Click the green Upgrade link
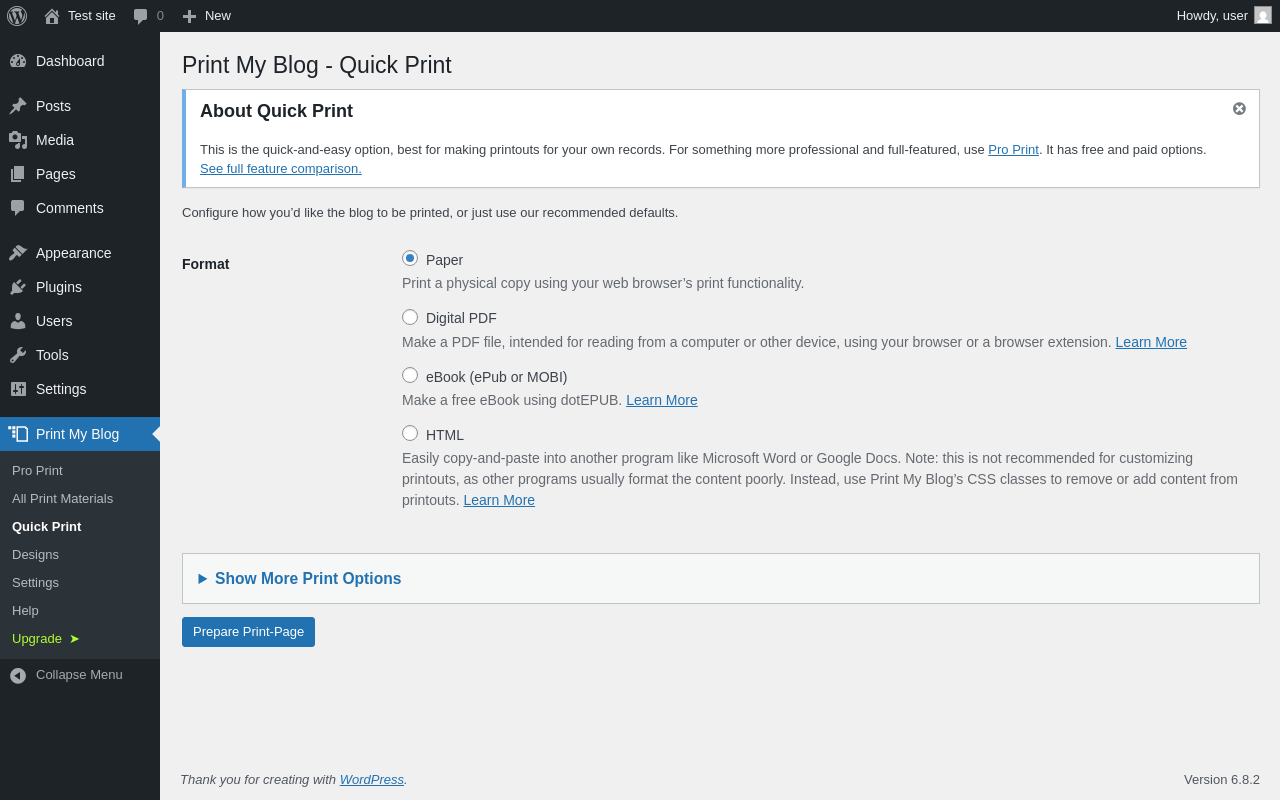This screenshot has height=800, width=1280. point(45,638)
